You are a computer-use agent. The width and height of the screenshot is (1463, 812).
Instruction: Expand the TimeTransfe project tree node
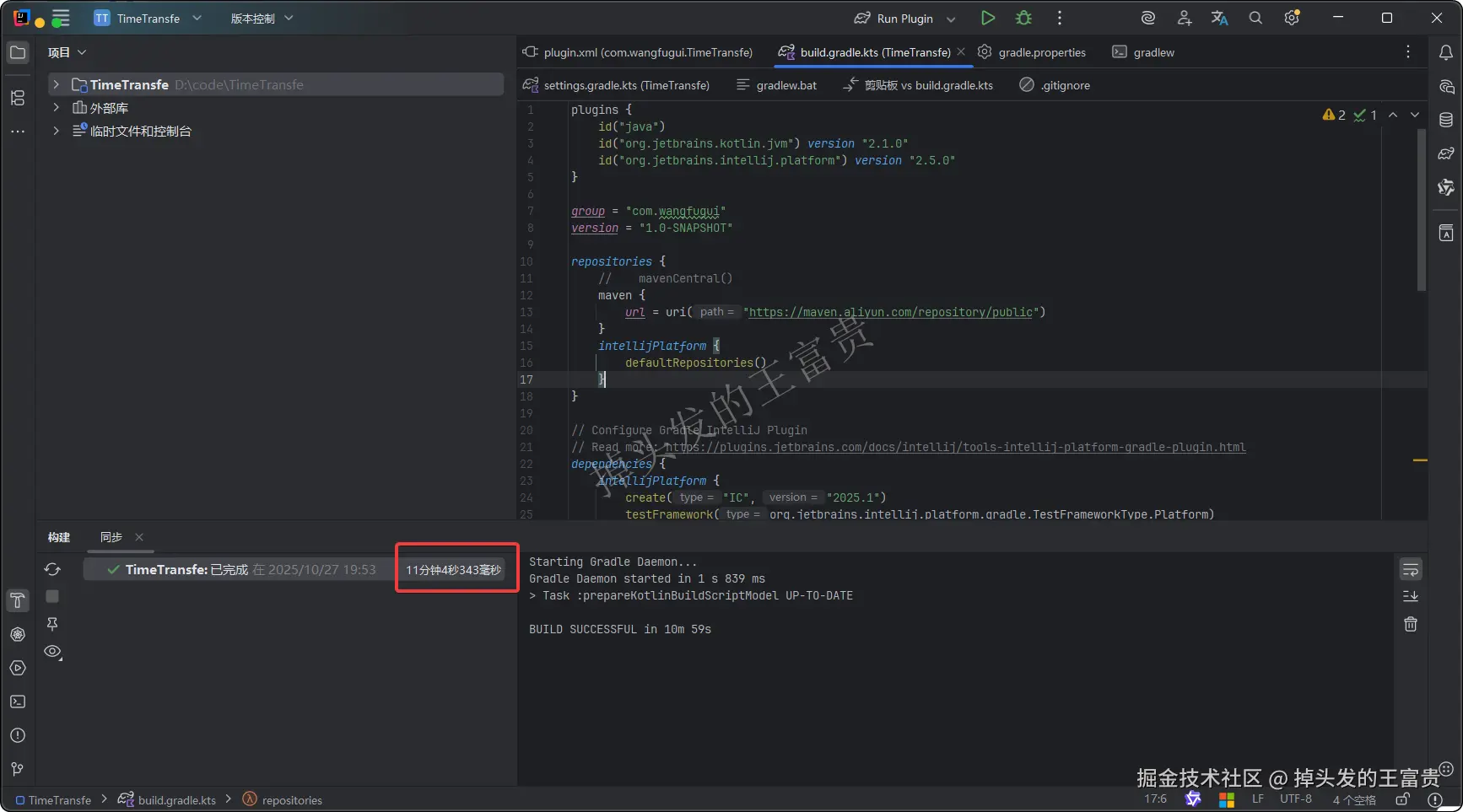56,84
